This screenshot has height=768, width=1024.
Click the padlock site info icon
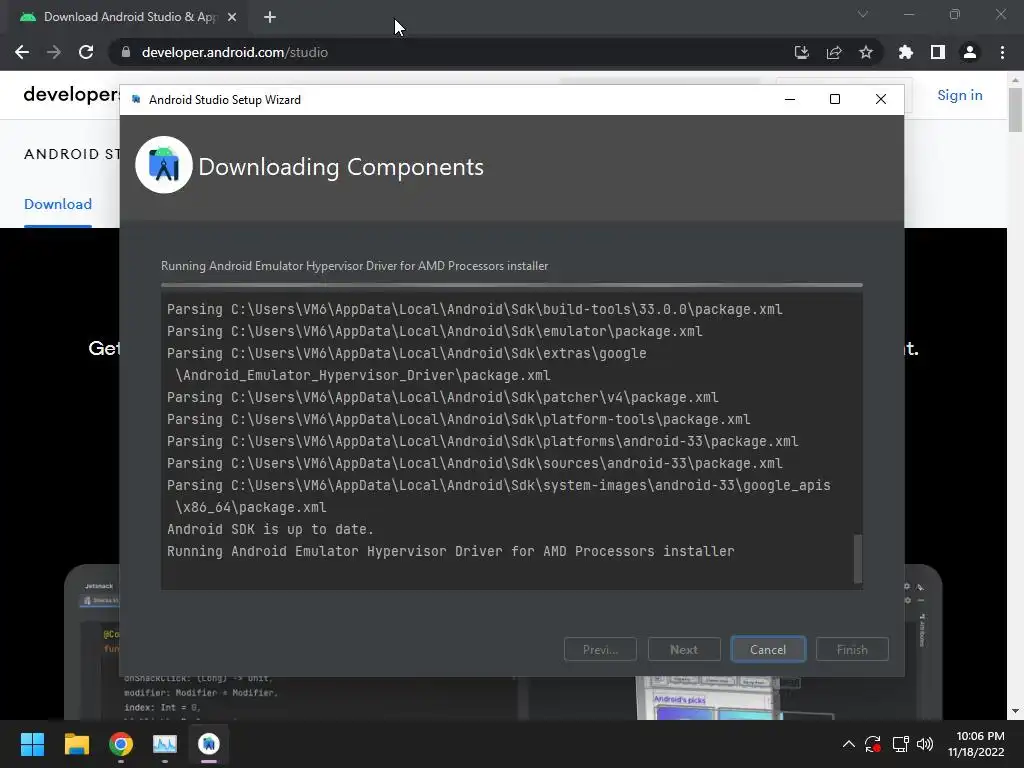pos(126,52)
